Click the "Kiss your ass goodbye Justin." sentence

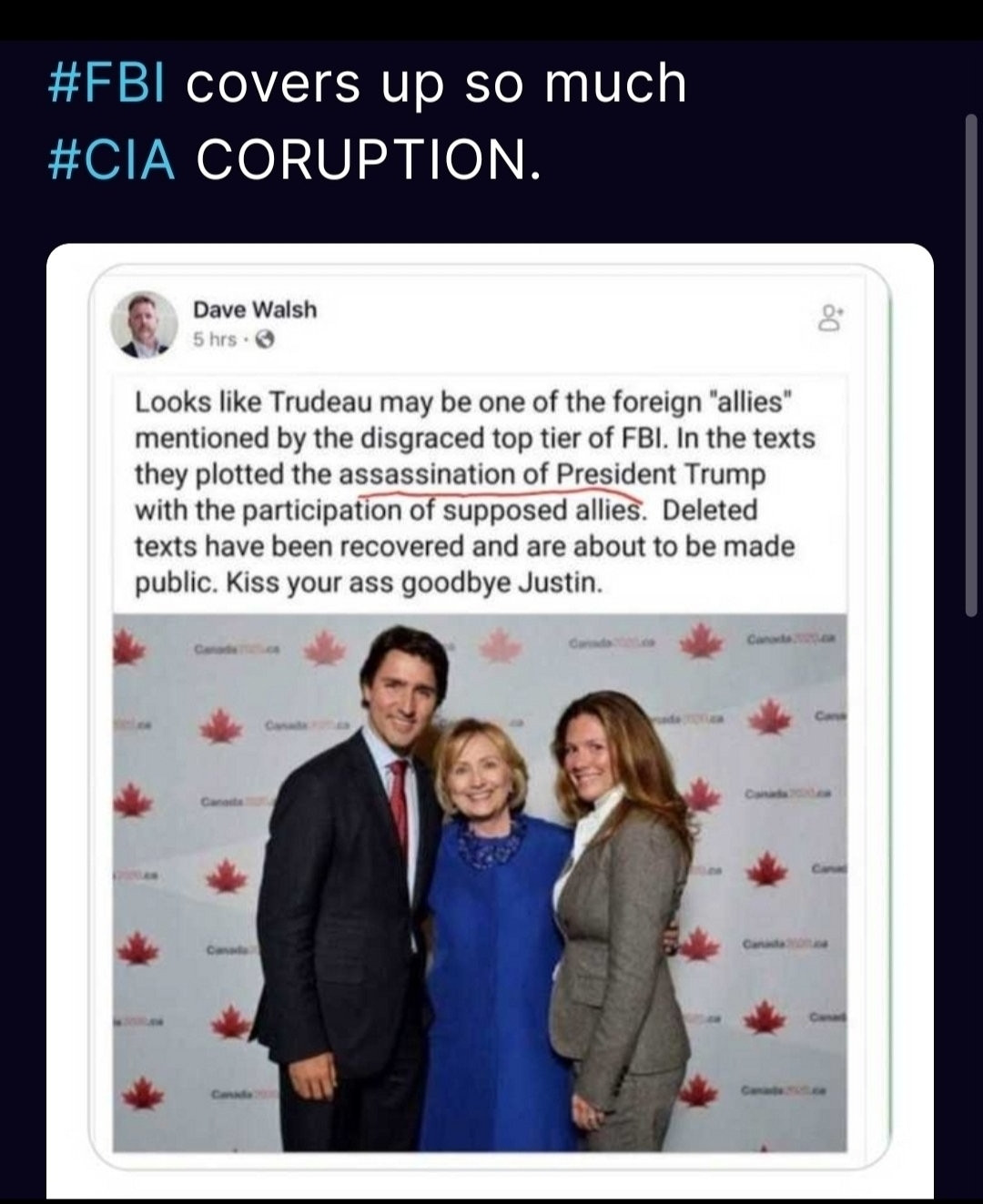(414, 582)
